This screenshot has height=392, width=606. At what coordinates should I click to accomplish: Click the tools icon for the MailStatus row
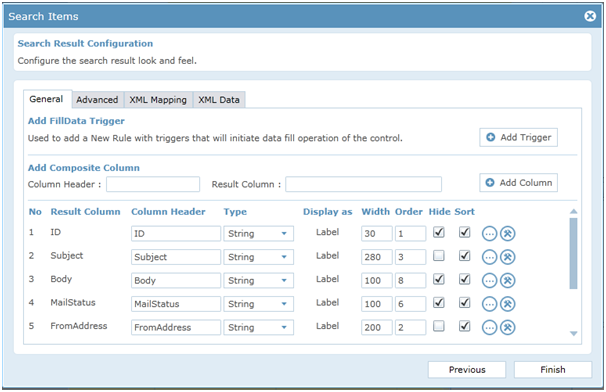508,304
